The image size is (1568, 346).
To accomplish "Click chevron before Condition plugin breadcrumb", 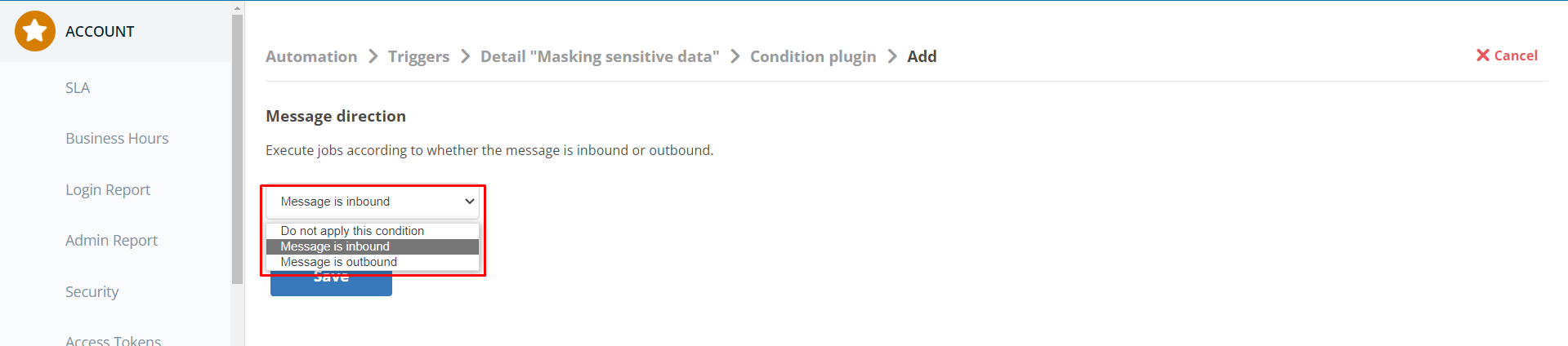I will 735,56.
